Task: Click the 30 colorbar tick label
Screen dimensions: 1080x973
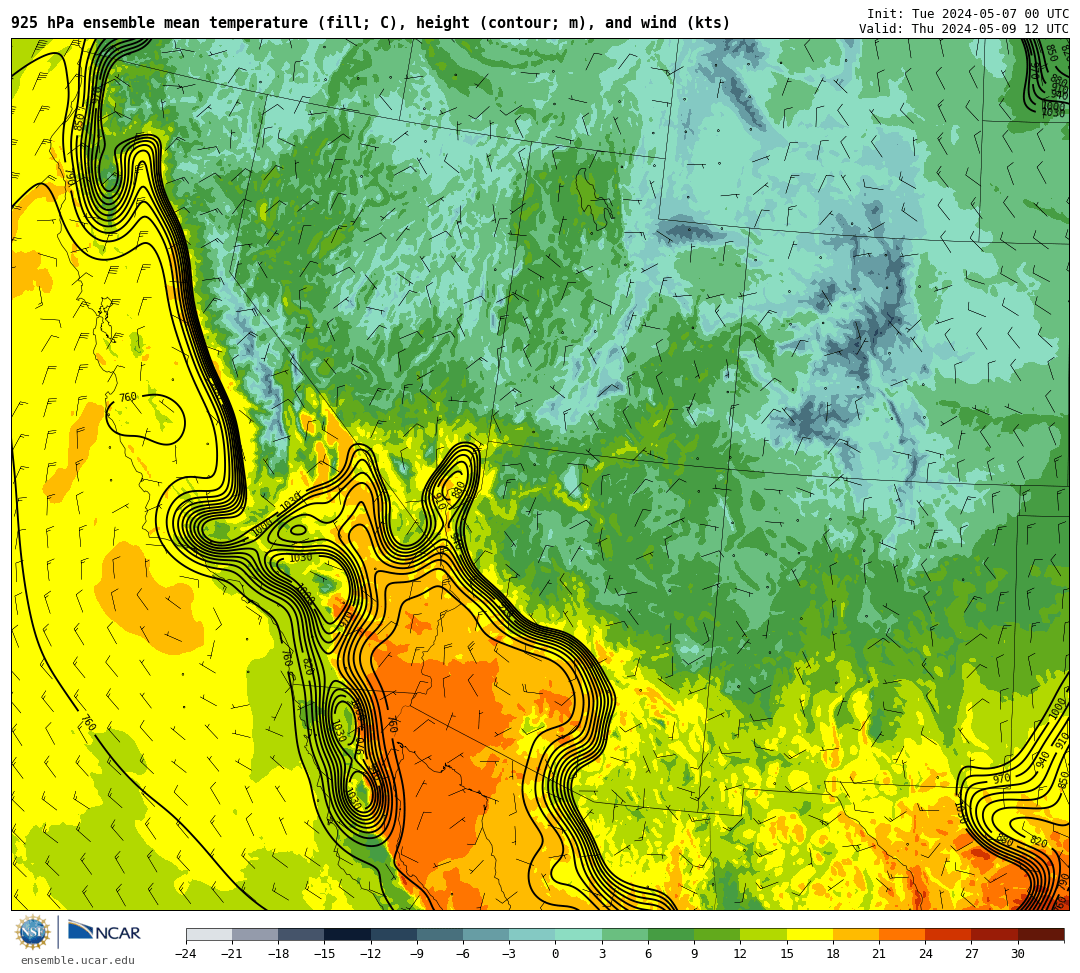Action: click(1017, 954)
